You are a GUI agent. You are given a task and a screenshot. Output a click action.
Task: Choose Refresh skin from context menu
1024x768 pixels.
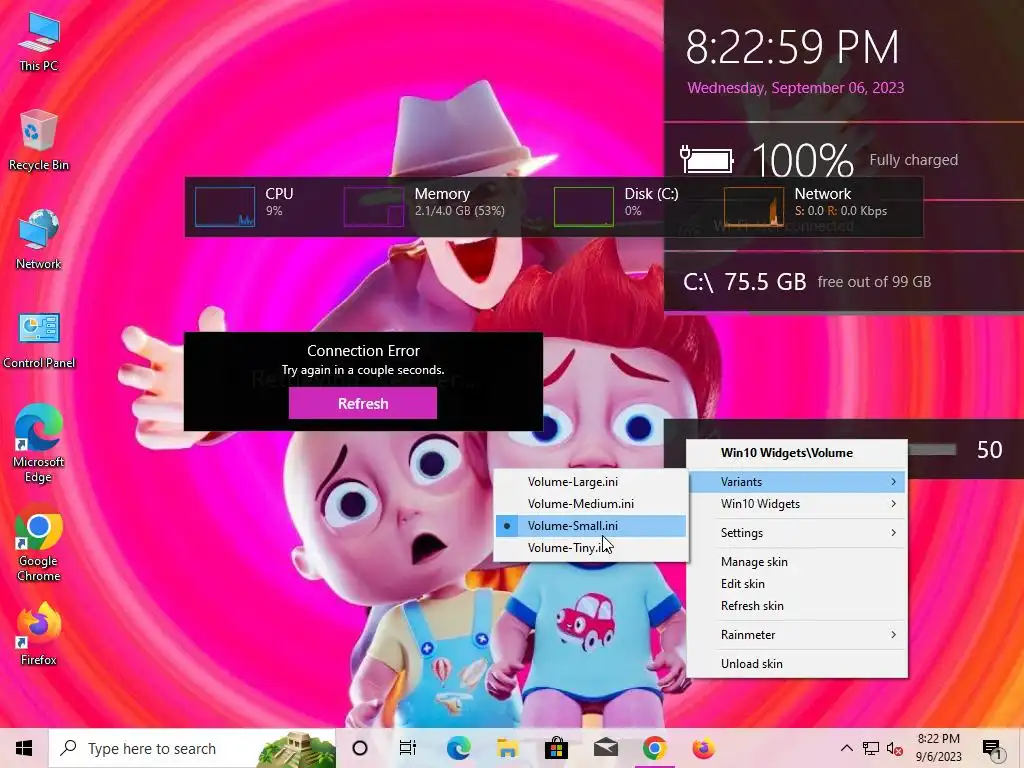tap(797, 606)
